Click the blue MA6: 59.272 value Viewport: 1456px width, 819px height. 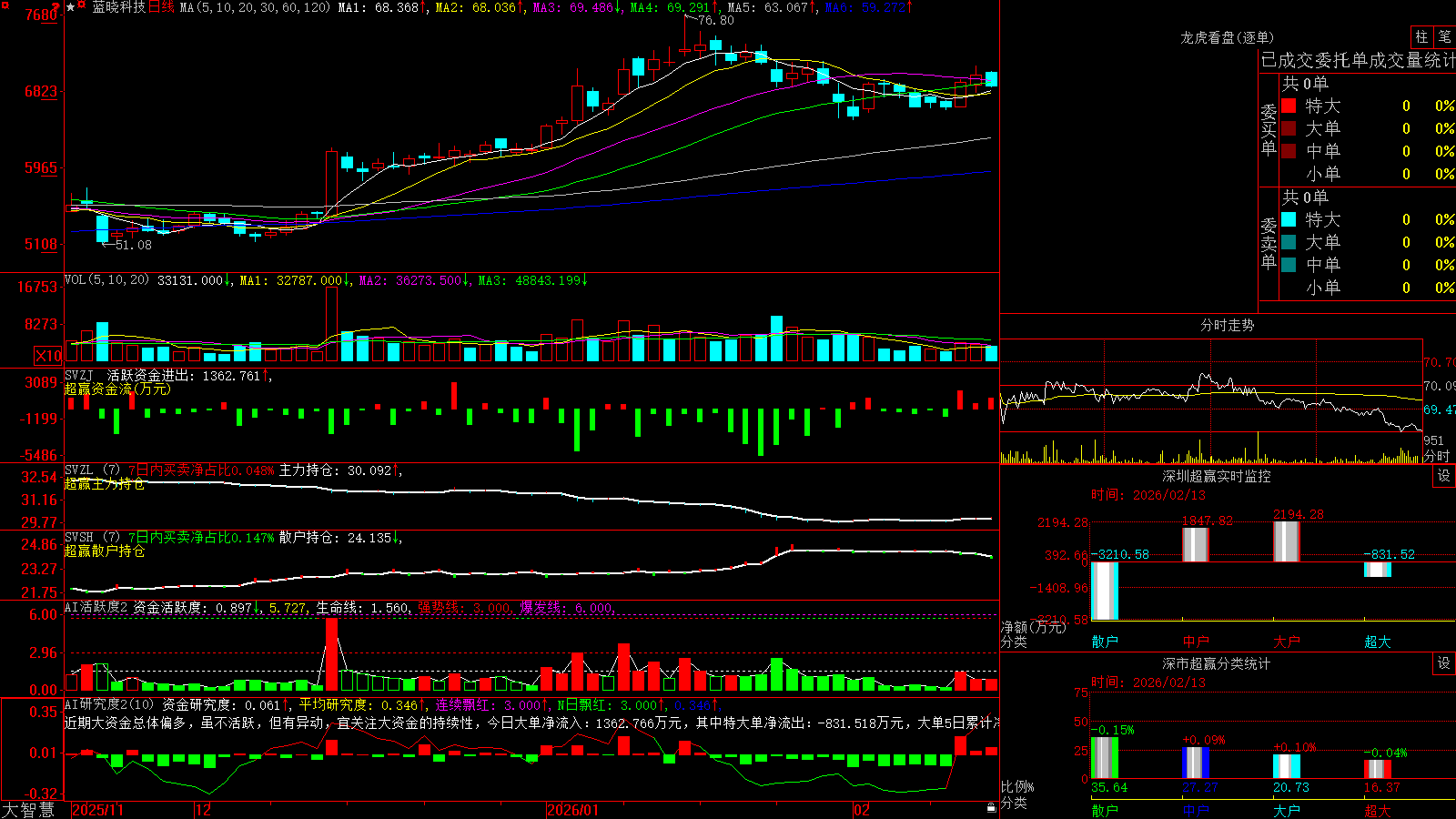coord(869,7)
